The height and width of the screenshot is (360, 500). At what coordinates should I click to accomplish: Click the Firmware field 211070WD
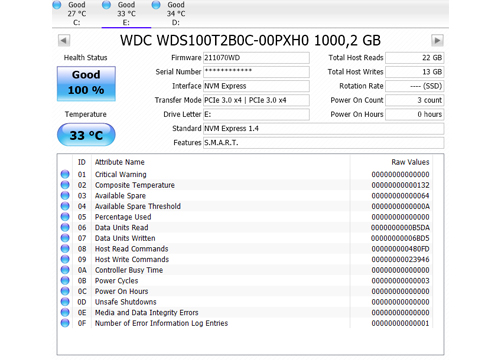256,58
